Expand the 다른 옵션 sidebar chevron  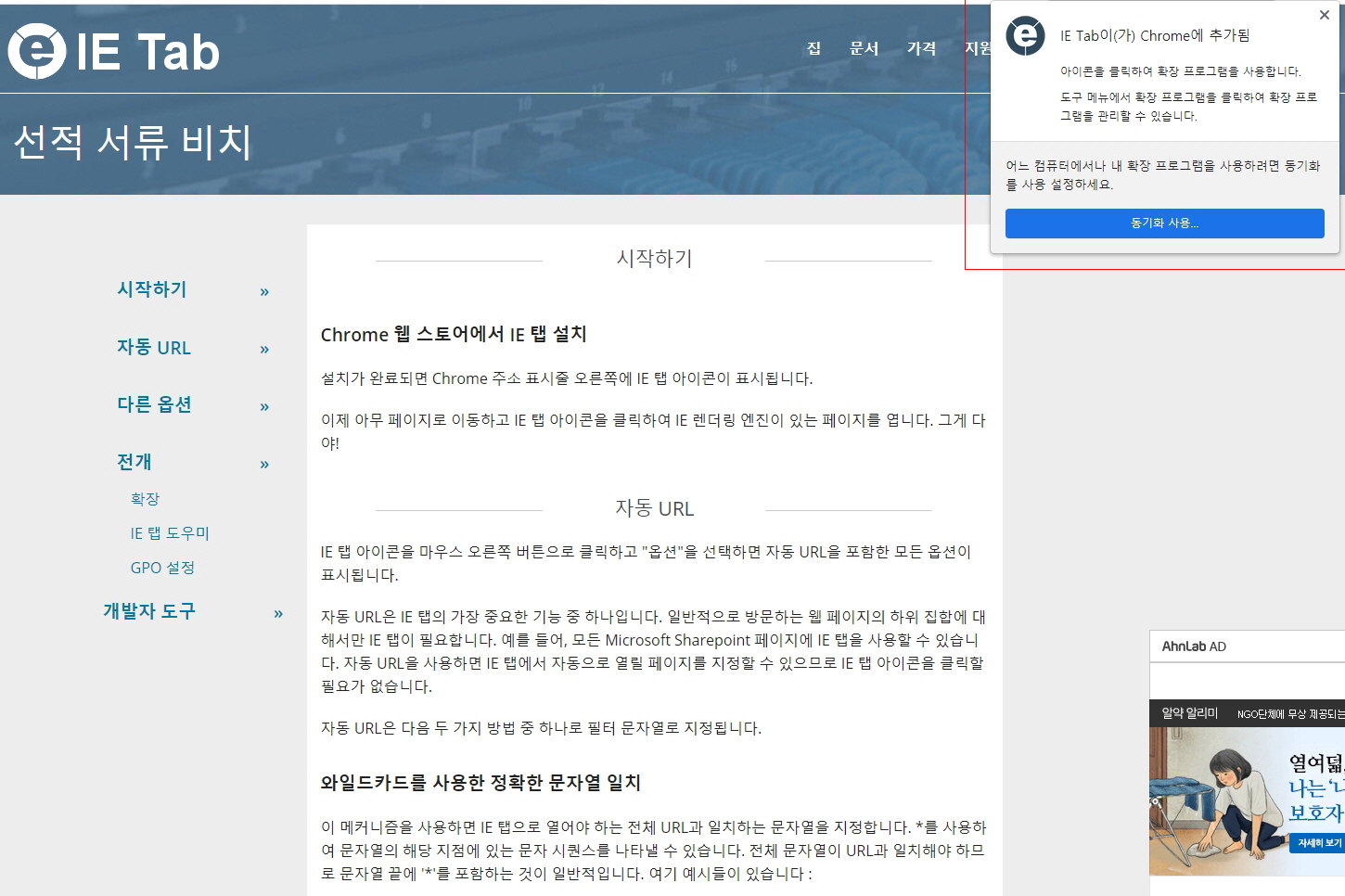pos(264,407)
